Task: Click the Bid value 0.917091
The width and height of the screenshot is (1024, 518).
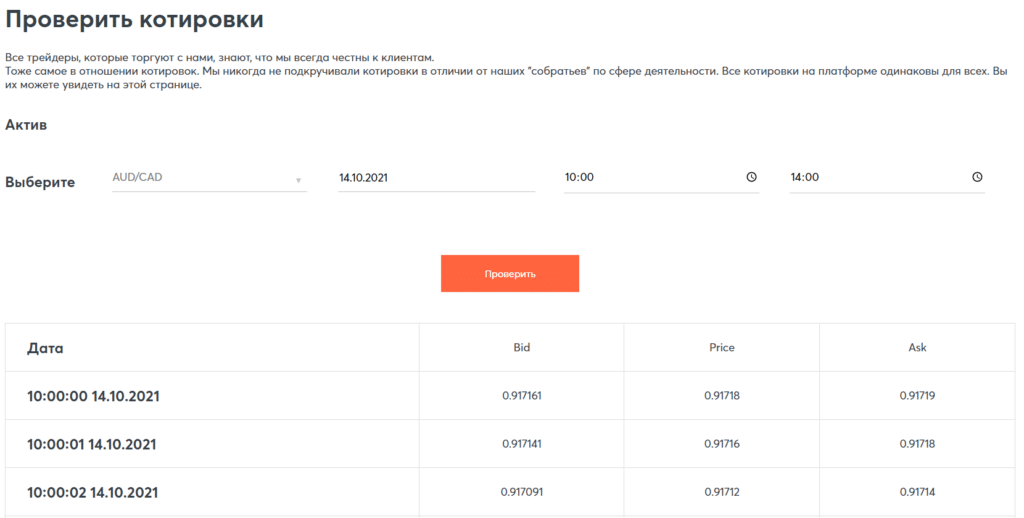Action: pyautogui.click(x=521, y=492)
